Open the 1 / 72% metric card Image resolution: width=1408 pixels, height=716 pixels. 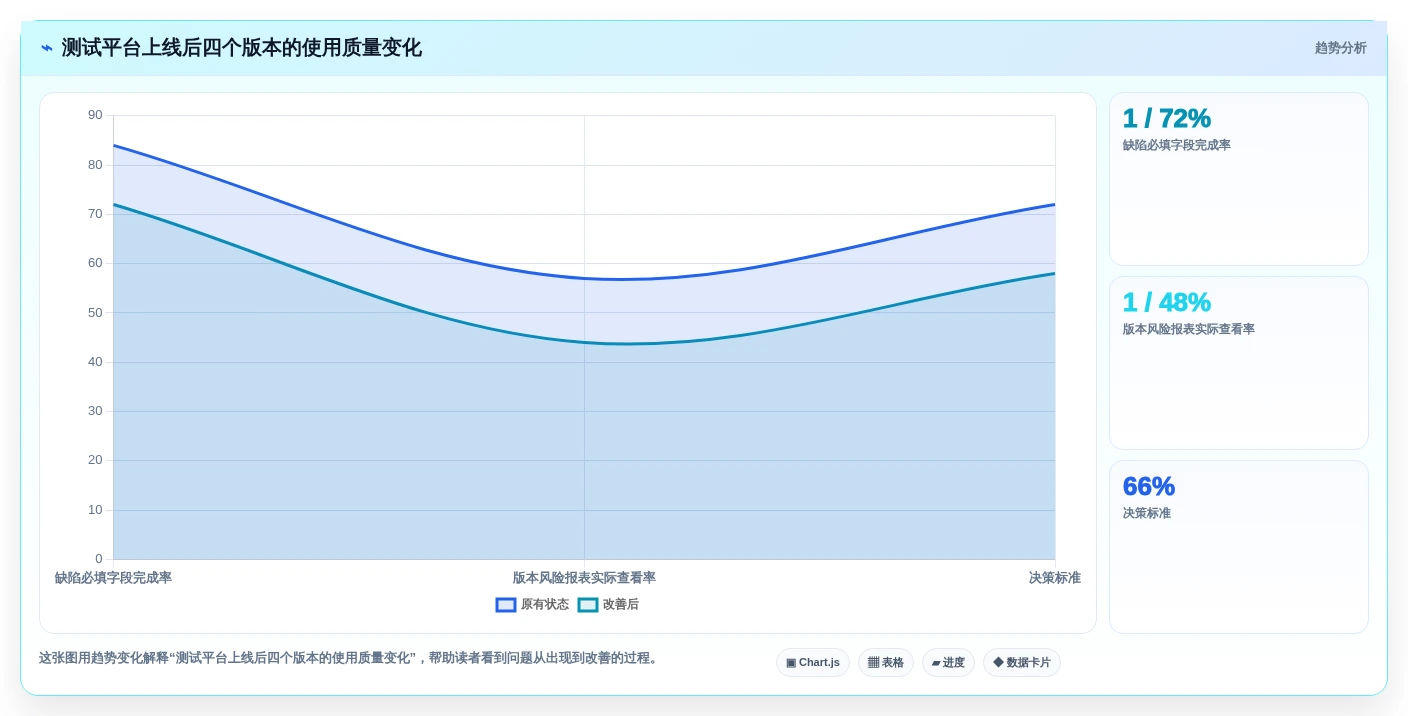1239,179
